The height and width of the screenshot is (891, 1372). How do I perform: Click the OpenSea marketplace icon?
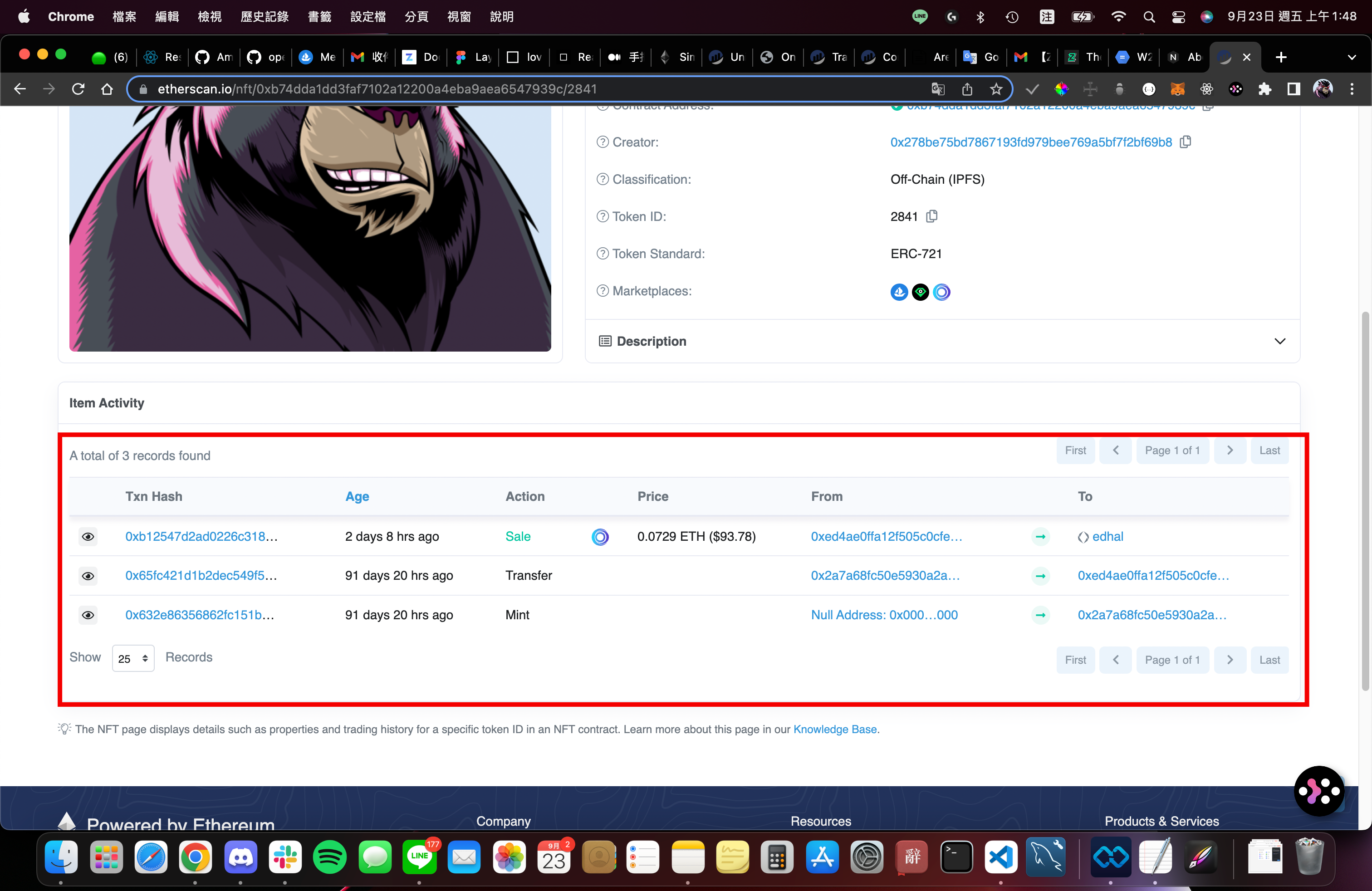coord(899,292)
